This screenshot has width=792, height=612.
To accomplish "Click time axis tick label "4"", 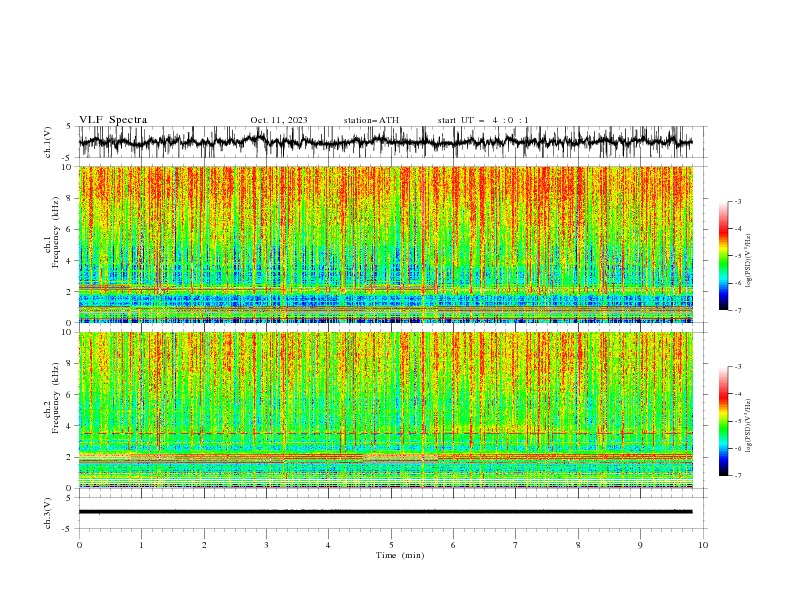I will coord(328,545).
